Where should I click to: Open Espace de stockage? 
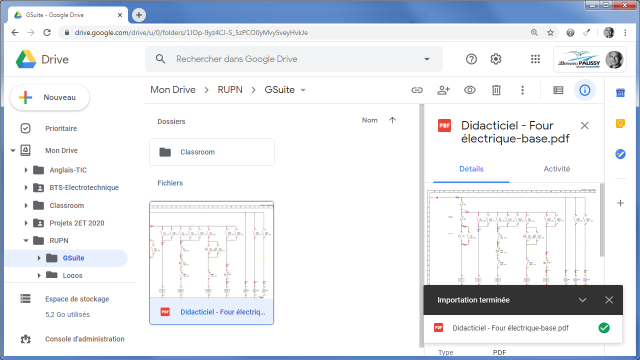[77, 299]
